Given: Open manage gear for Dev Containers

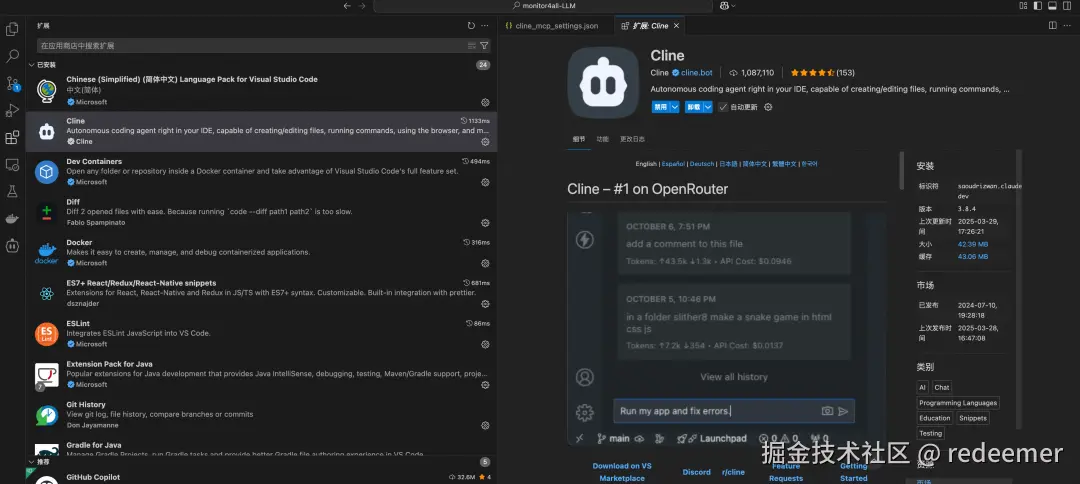Looking at the screenshot, I should coord(485,182).
